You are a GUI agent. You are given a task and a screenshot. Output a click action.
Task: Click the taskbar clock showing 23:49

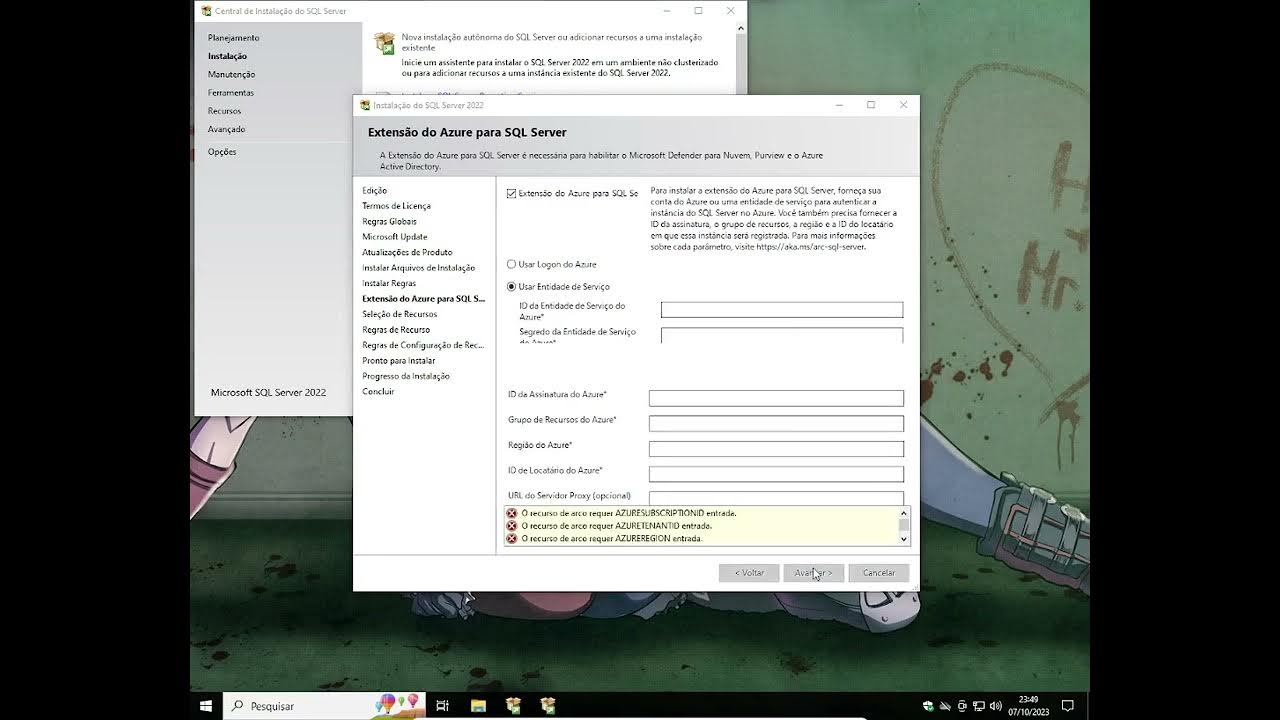pos(1028,706)
